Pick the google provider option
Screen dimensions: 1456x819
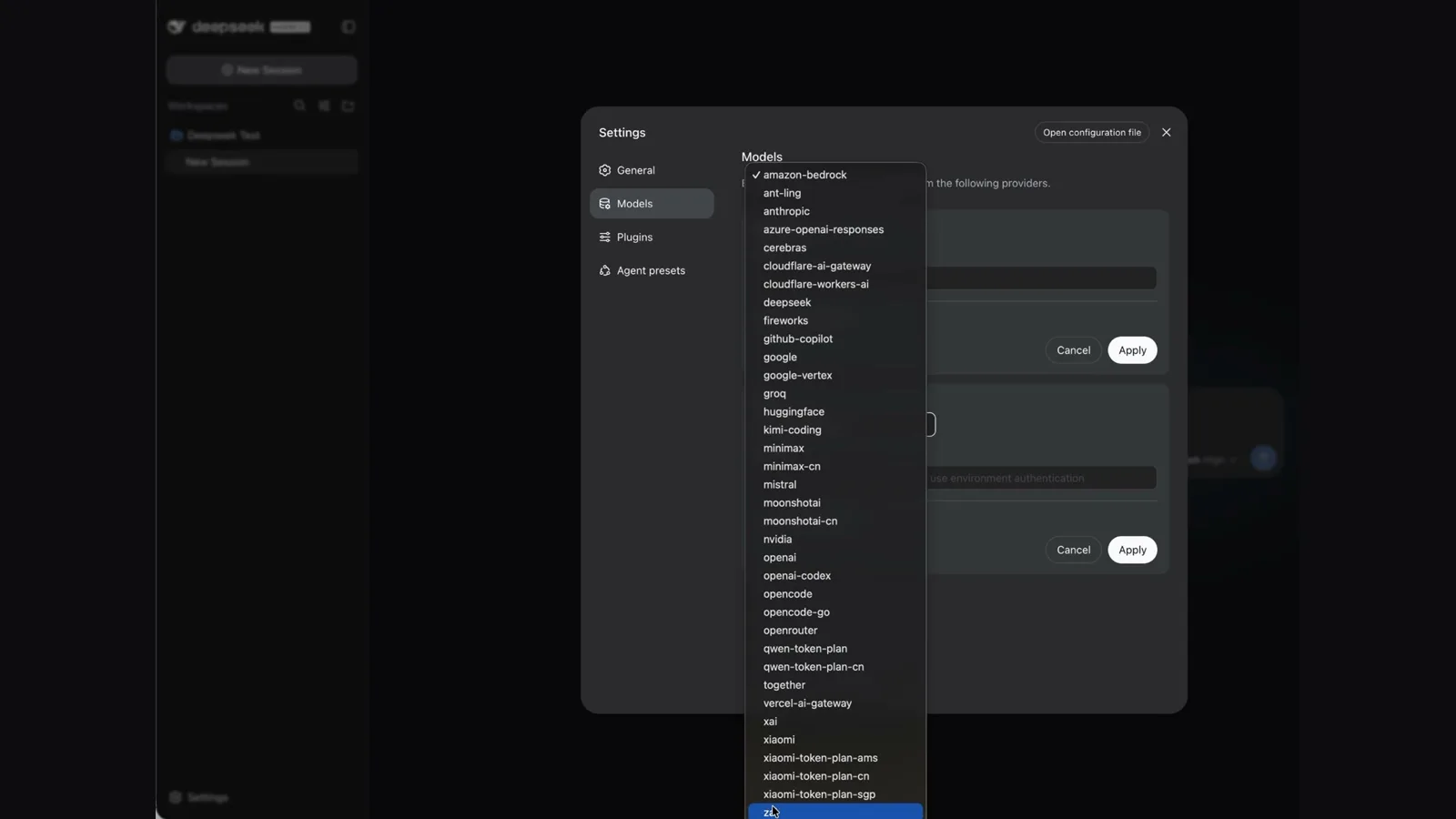click(835, 357)
